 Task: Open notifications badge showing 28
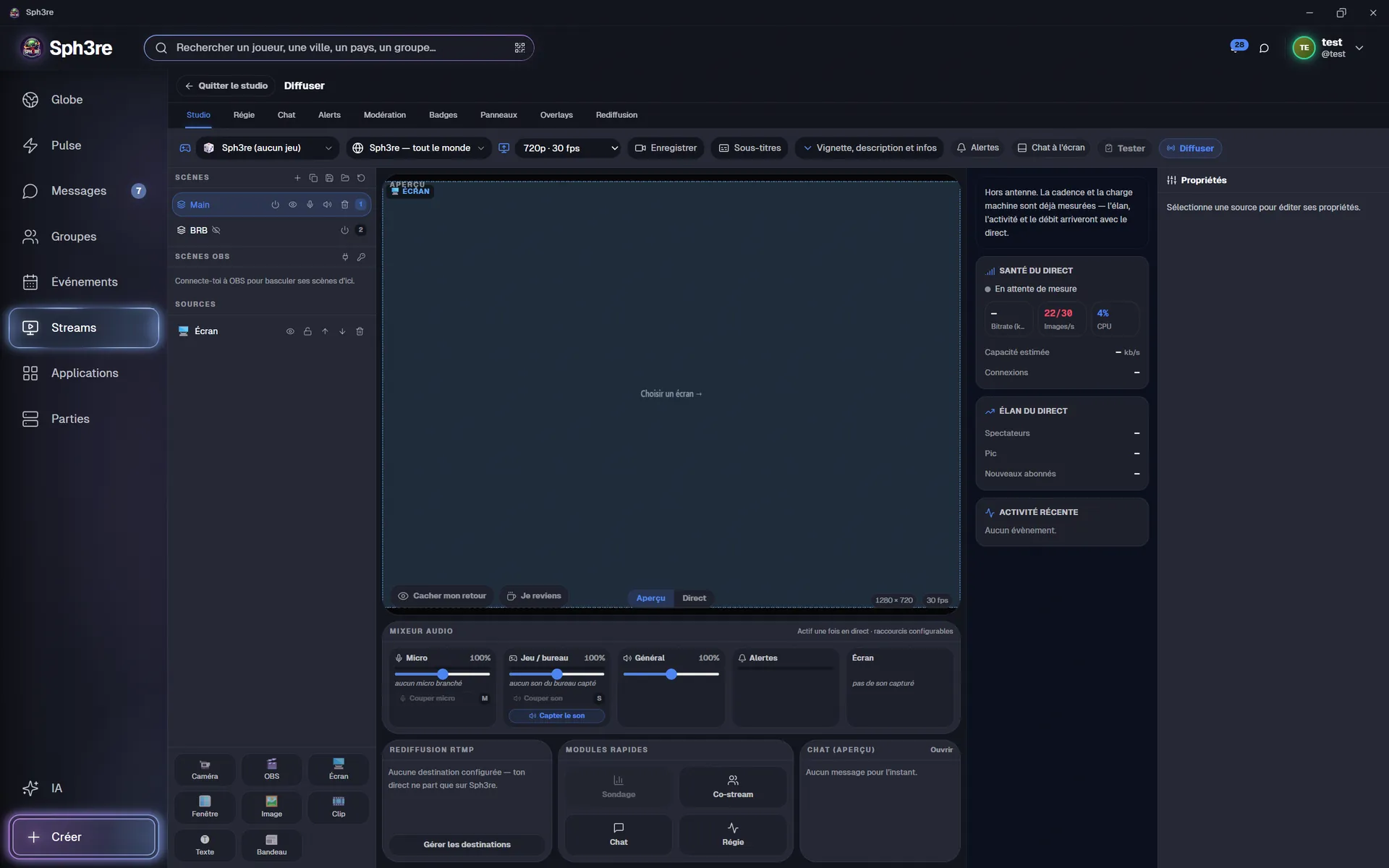coord(1239,46)
